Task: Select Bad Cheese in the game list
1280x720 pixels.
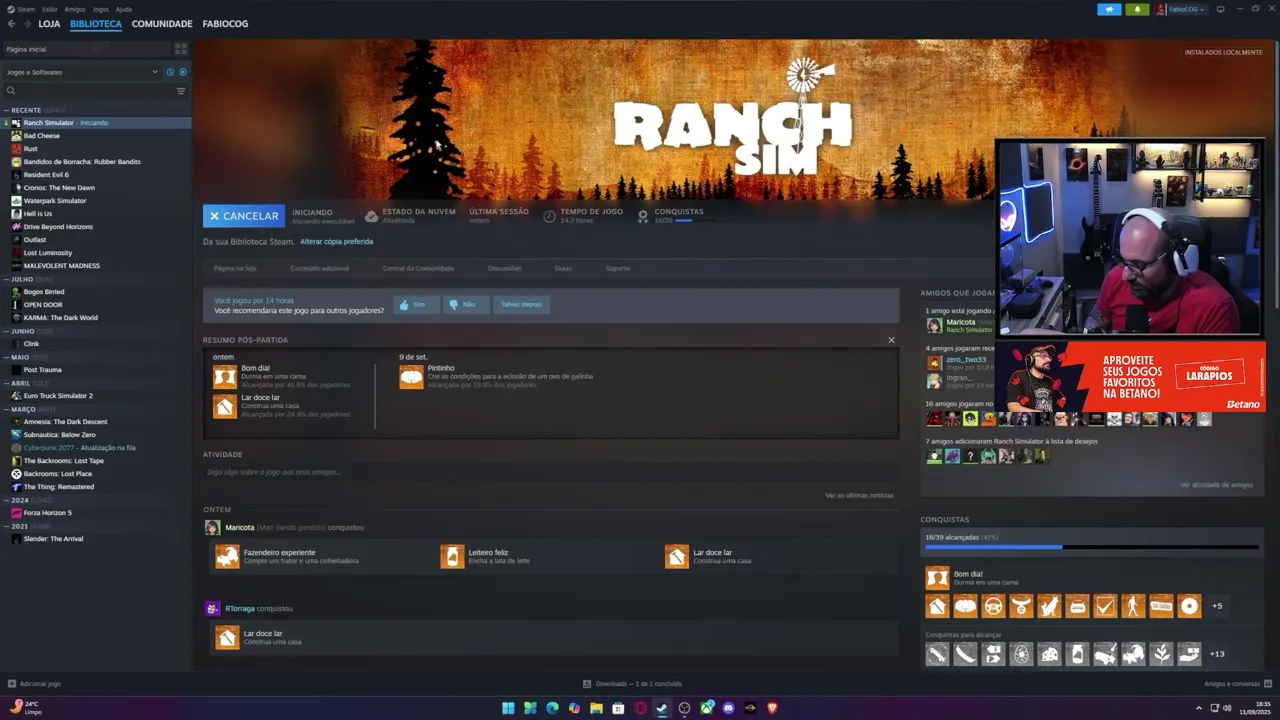Action: pyautogui.click(x=42, y=136)
